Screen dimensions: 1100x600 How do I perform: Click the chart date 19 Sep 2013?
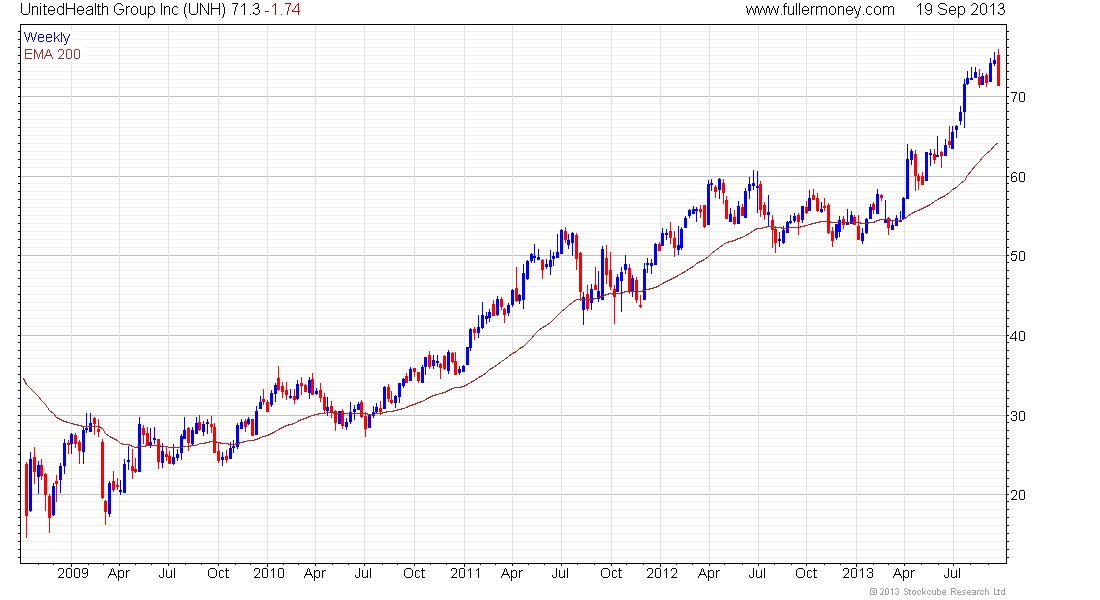coord(960,10)
